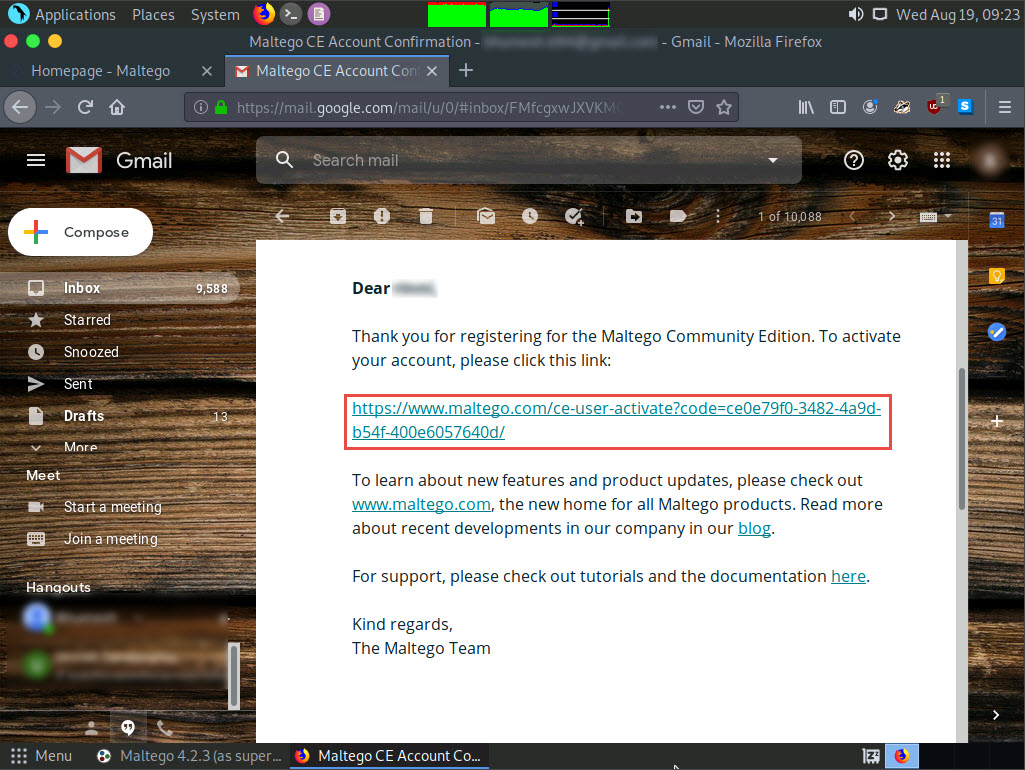Open the Gmail main menu hamburger

[x=36, y=160]
